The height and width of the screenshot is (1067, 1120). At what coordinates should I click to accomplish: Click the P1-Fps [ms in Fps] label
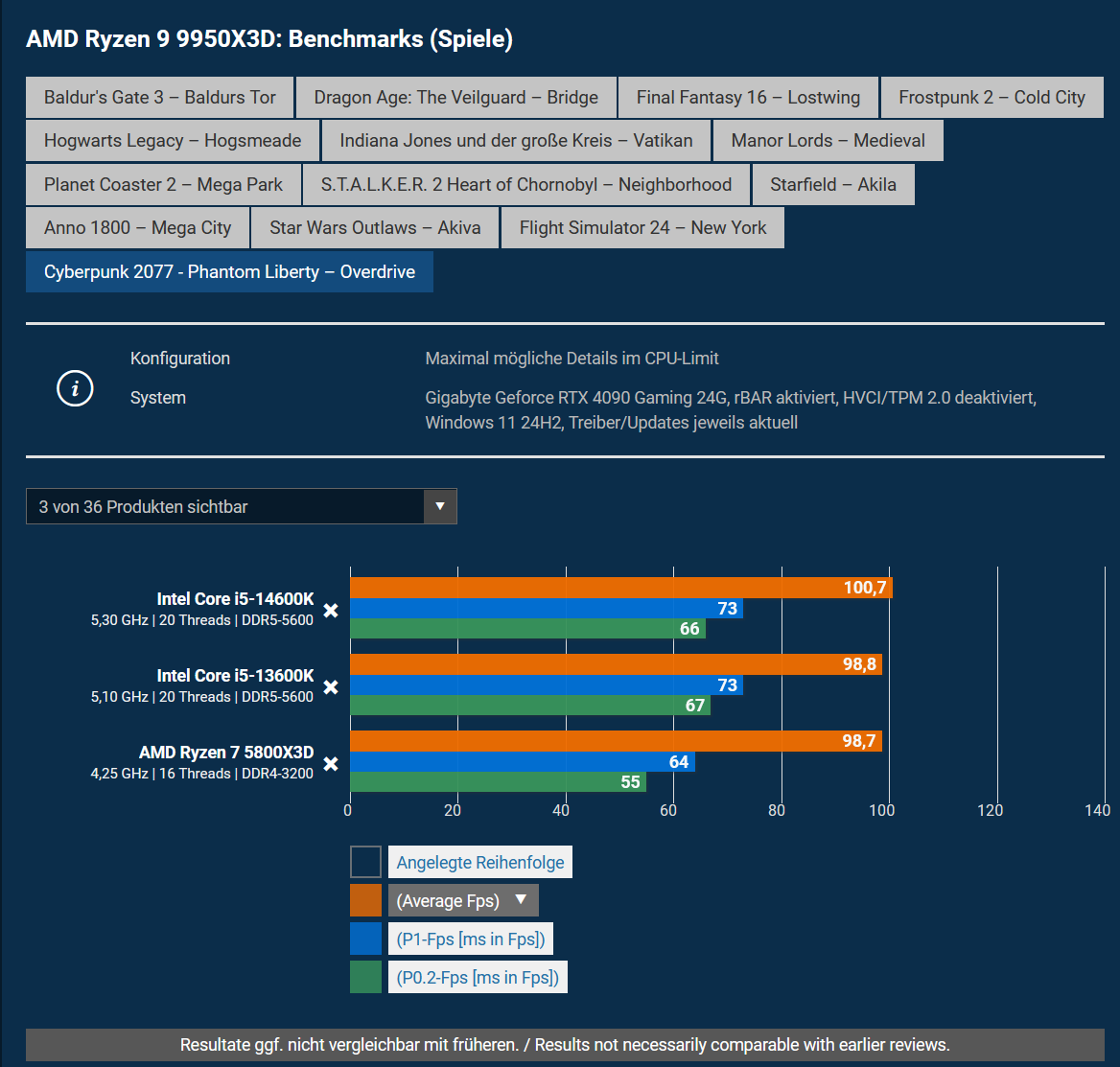tap(471, 939)
